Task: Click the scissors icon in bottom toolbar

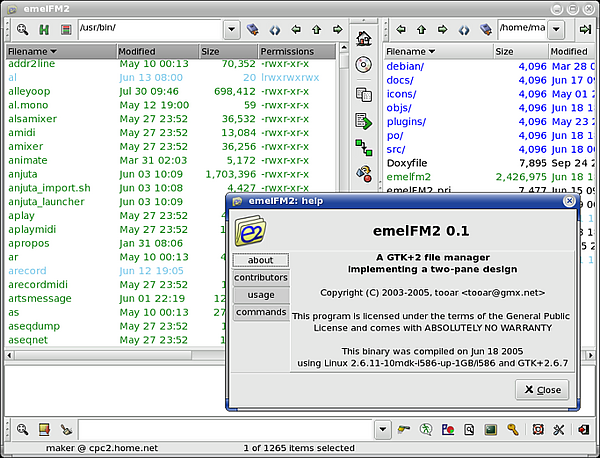Action: tap(557, 430)
